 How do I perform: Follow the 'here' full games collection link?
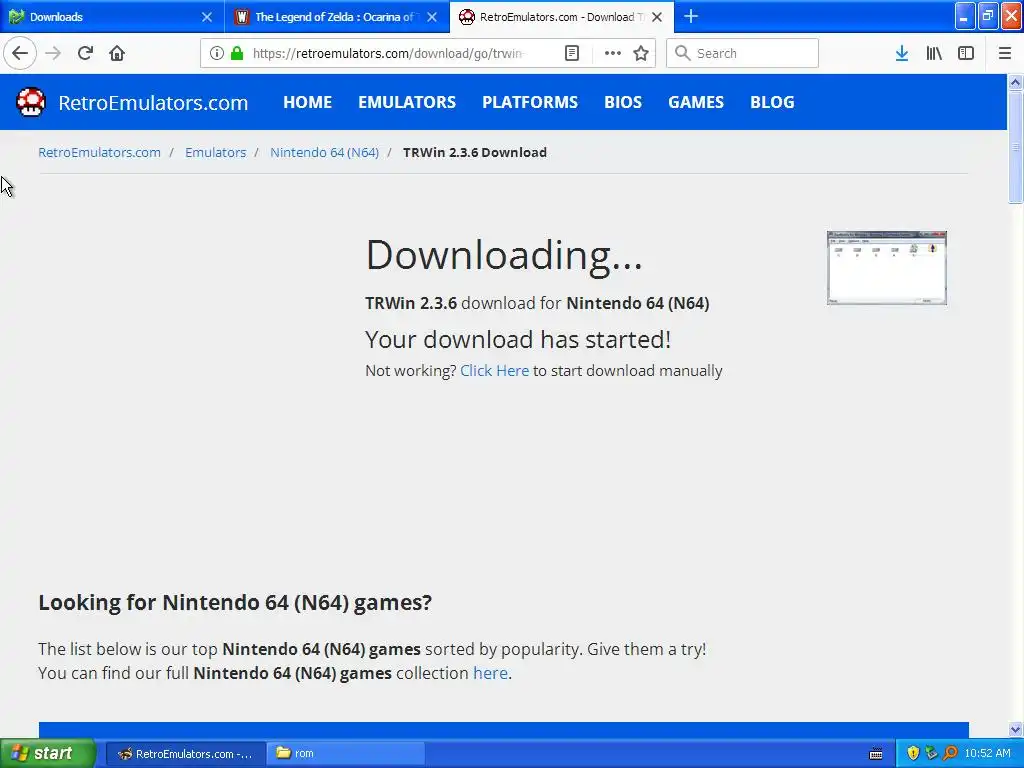tap(490, 673)
